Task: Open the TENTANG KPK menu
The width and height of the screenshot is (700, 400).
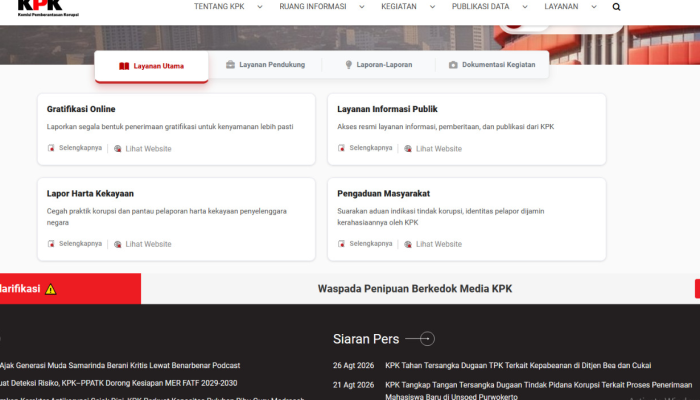Action: (x=219, y=7)
